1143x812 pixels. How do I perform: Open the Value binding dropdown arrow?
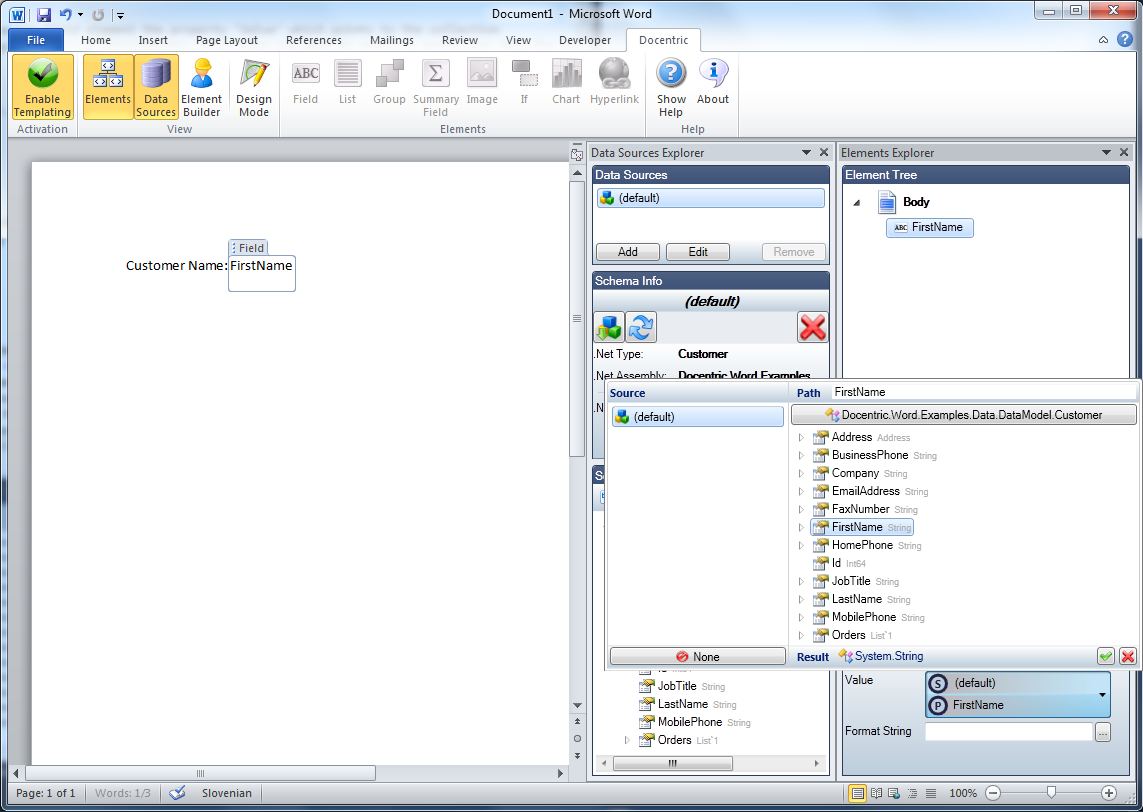coord(1102,695)
